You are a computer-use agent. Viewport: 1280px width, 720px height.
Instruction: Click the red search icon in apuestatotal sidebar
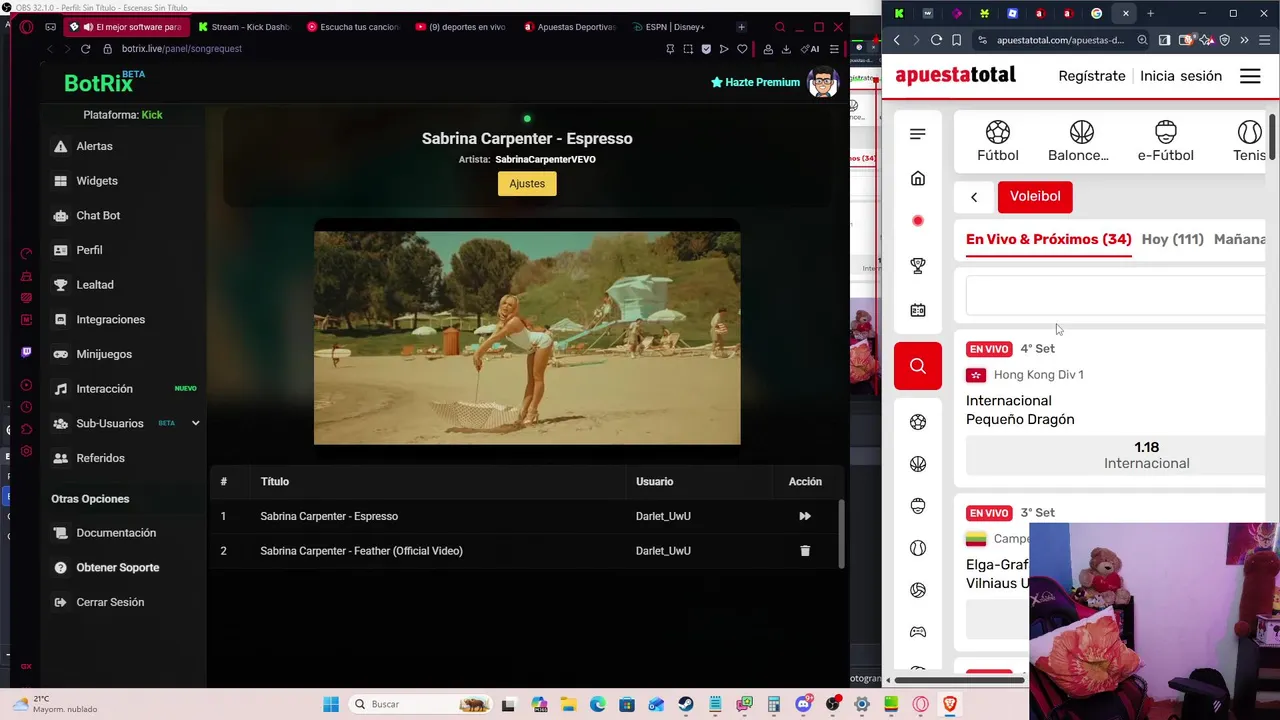[x=918, y=366]
